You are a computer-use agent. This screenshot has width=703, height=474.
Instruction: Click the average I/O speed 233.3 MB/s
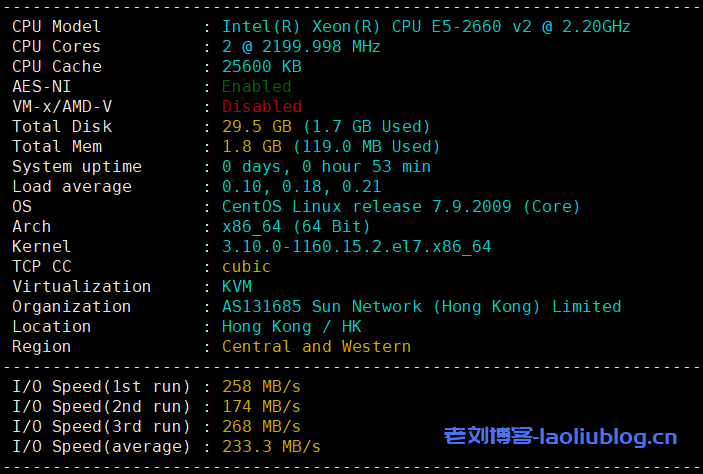click(271, 447)
